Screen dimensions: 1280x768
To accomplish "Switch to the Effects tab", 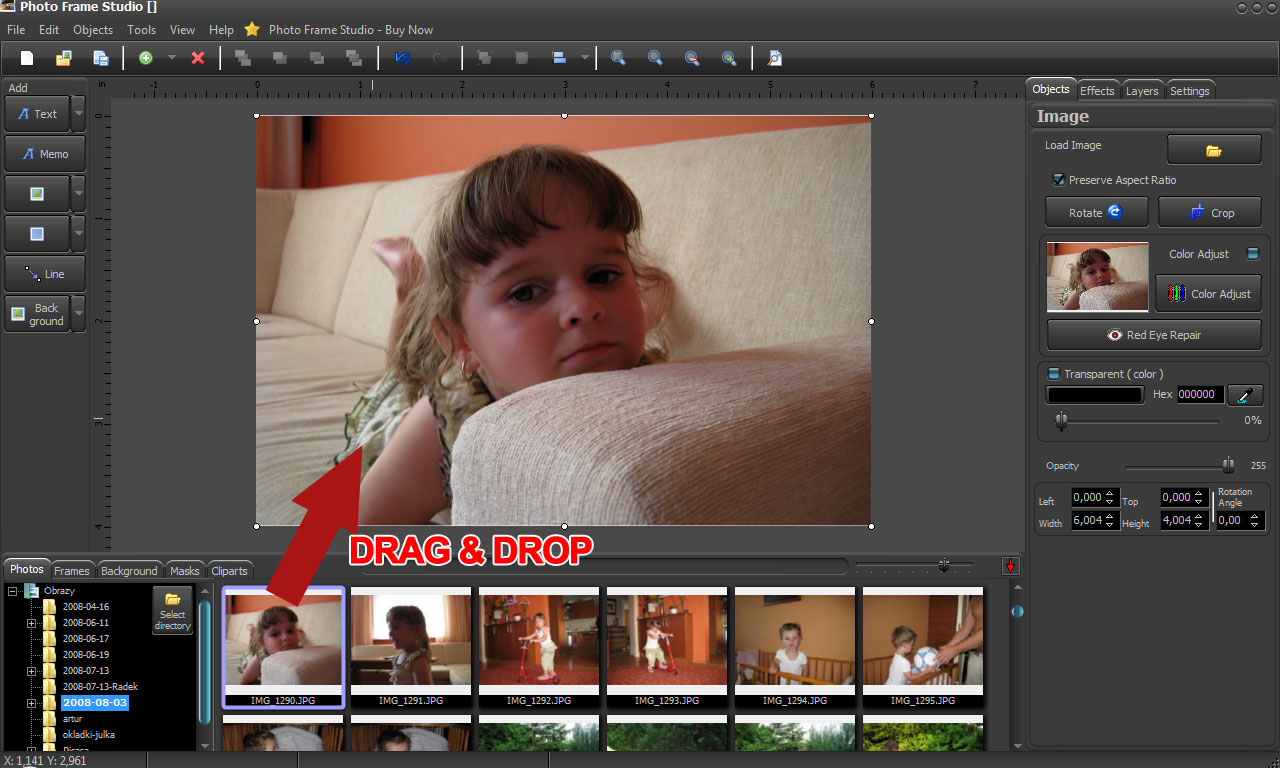I will click(1097, 90).
